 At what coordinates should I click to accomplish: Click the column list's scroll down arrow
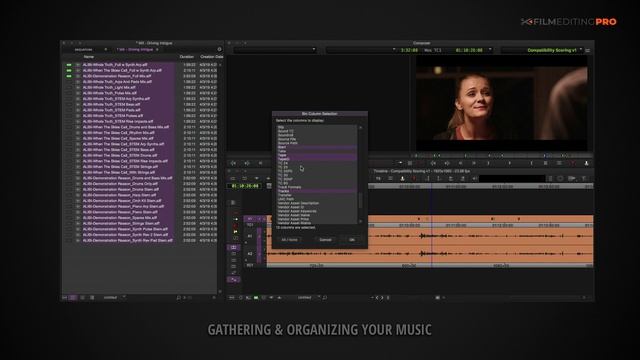tap(360, 221)
